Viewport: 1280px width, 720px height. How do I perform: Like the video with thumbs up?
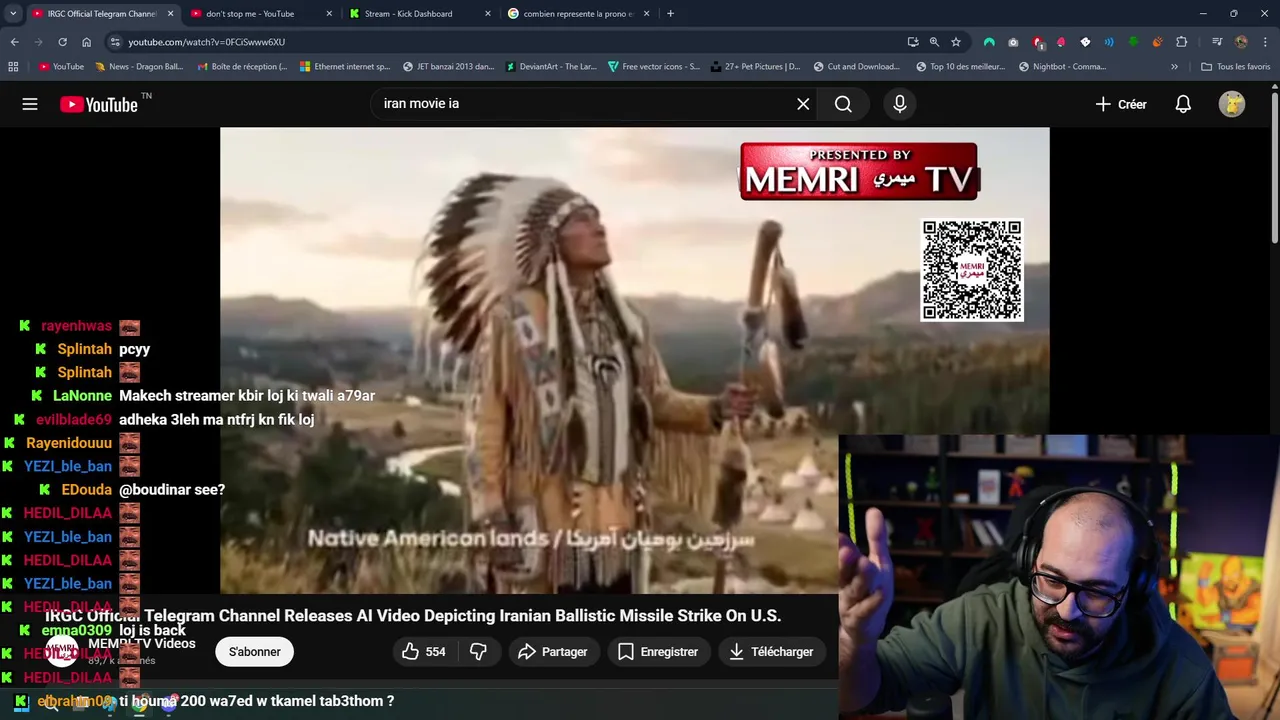tap(423, 652)
